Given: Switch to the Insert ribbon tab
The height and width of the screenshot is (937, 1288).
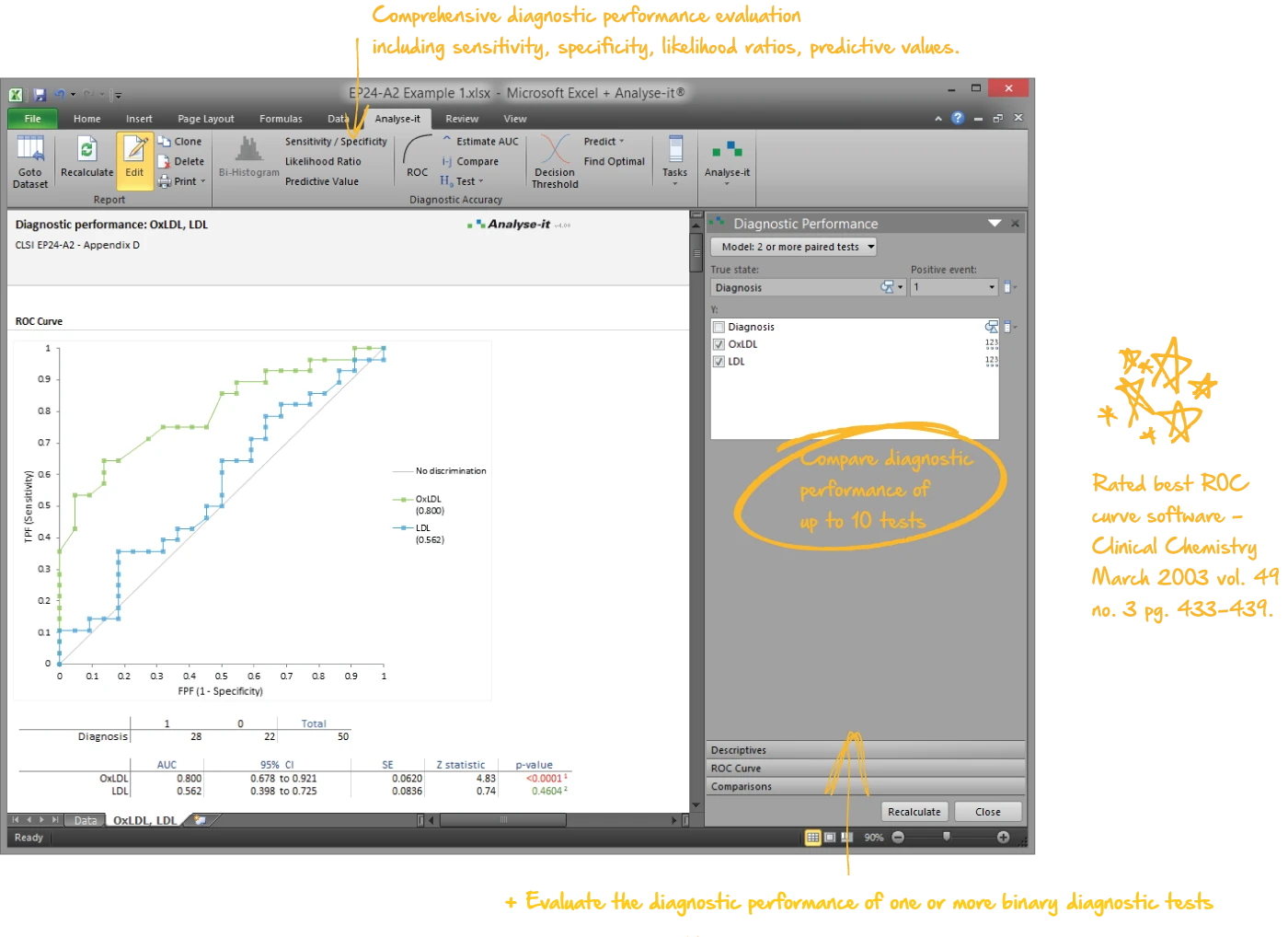Looking at the screenshot, I should (x=139, y=119).
